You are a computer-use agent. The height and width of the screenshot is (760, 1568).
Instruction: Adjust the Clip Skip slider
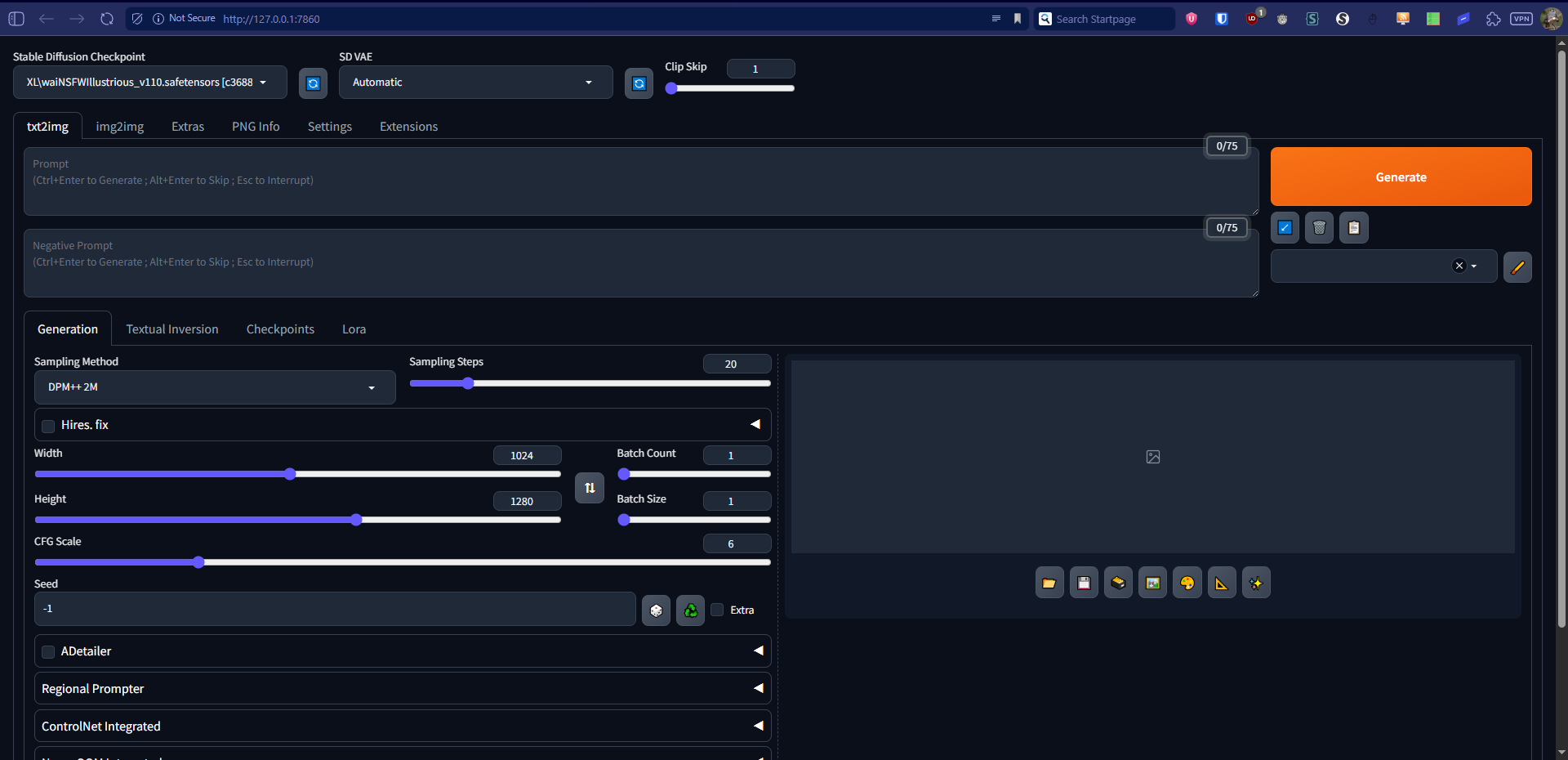point(729,88)
